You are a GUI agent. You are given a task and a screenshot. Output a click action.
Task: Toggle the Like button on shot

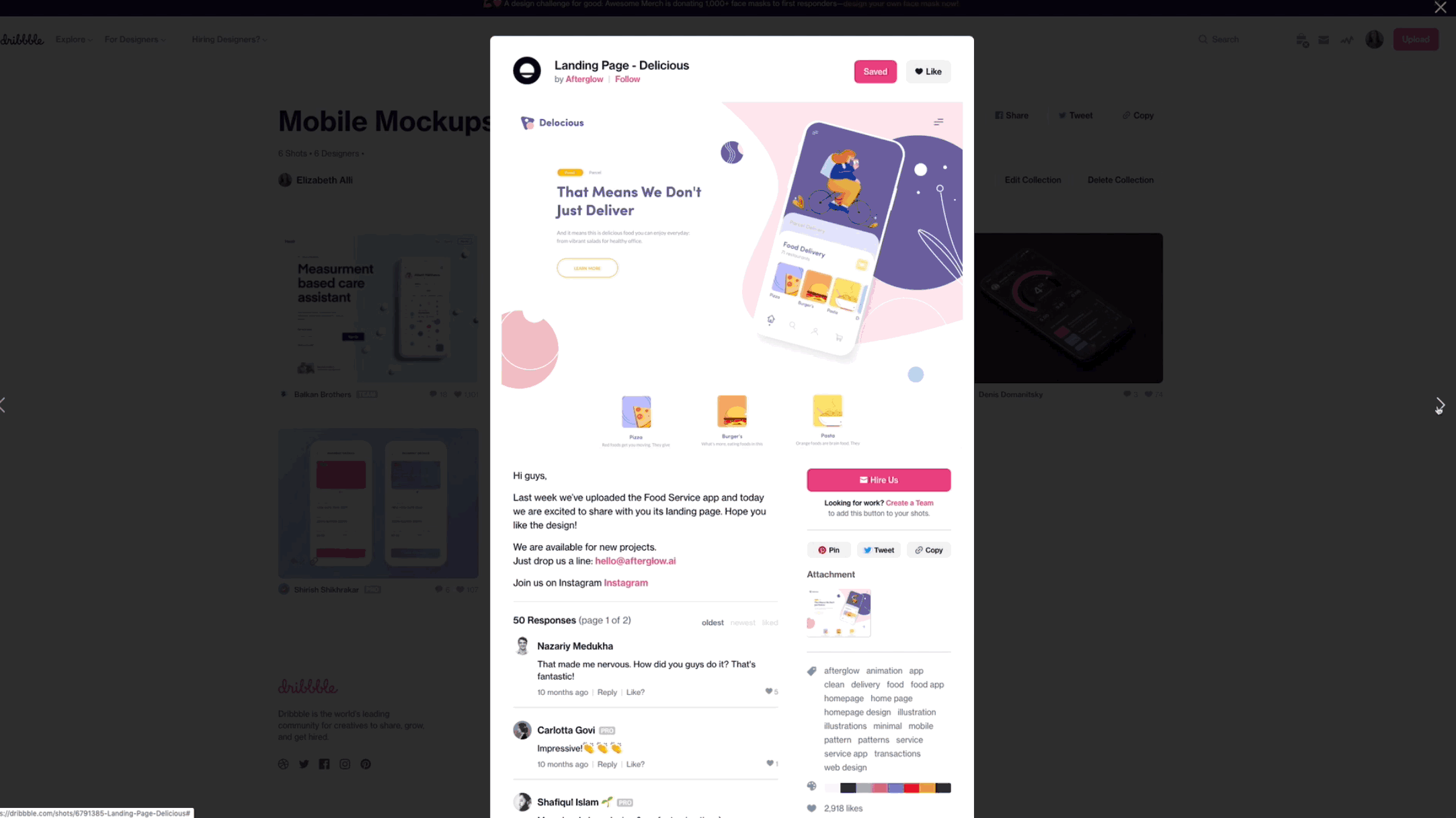(928, 71)
